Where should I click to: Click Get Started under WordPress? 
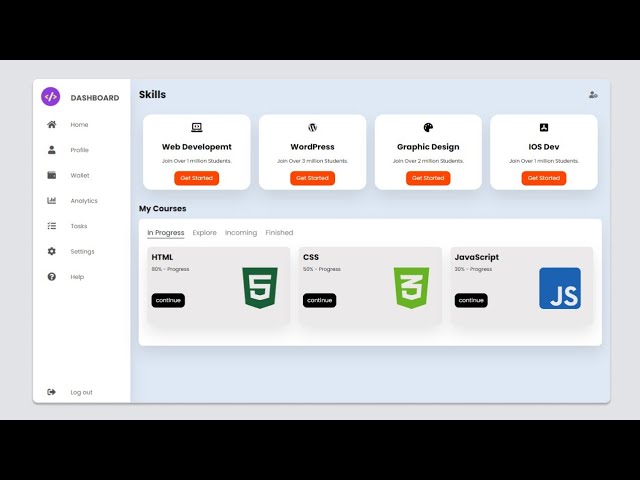click(x=313, y=178)
